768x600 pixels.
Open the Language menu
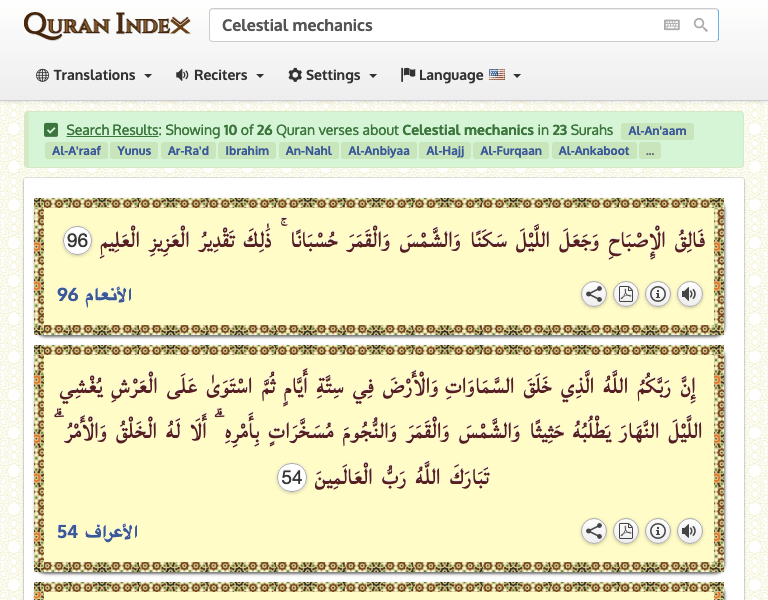click(x=461, y=75)
